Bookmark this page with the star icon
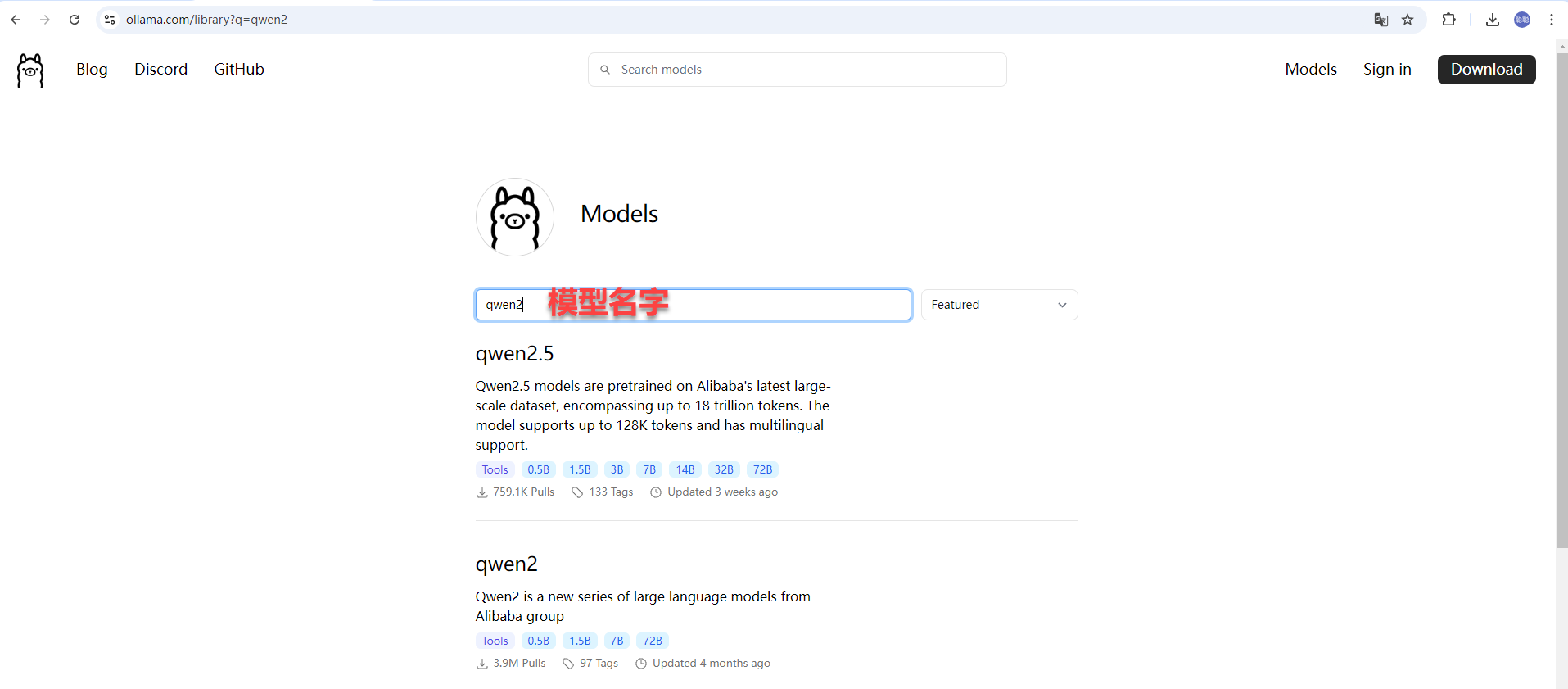The width and height of the screenshot is (1568, 689). (1408, 20)
